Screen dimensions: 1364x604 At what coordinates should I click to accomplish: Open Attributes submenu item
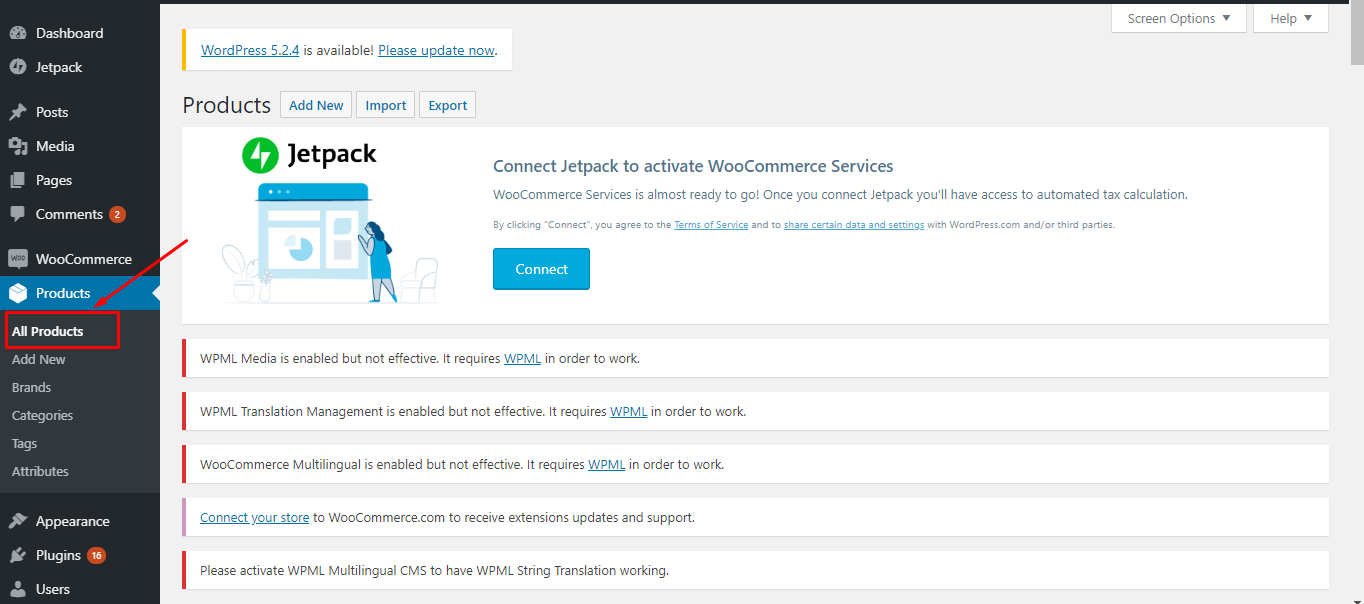[x=40, y=471]
